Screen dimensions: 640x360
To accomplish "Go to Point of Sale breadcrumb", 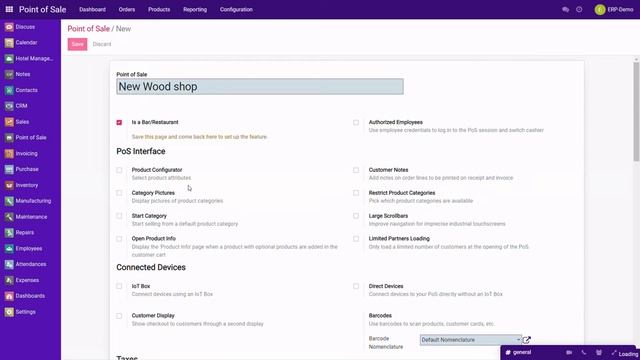I will (88, 29).
